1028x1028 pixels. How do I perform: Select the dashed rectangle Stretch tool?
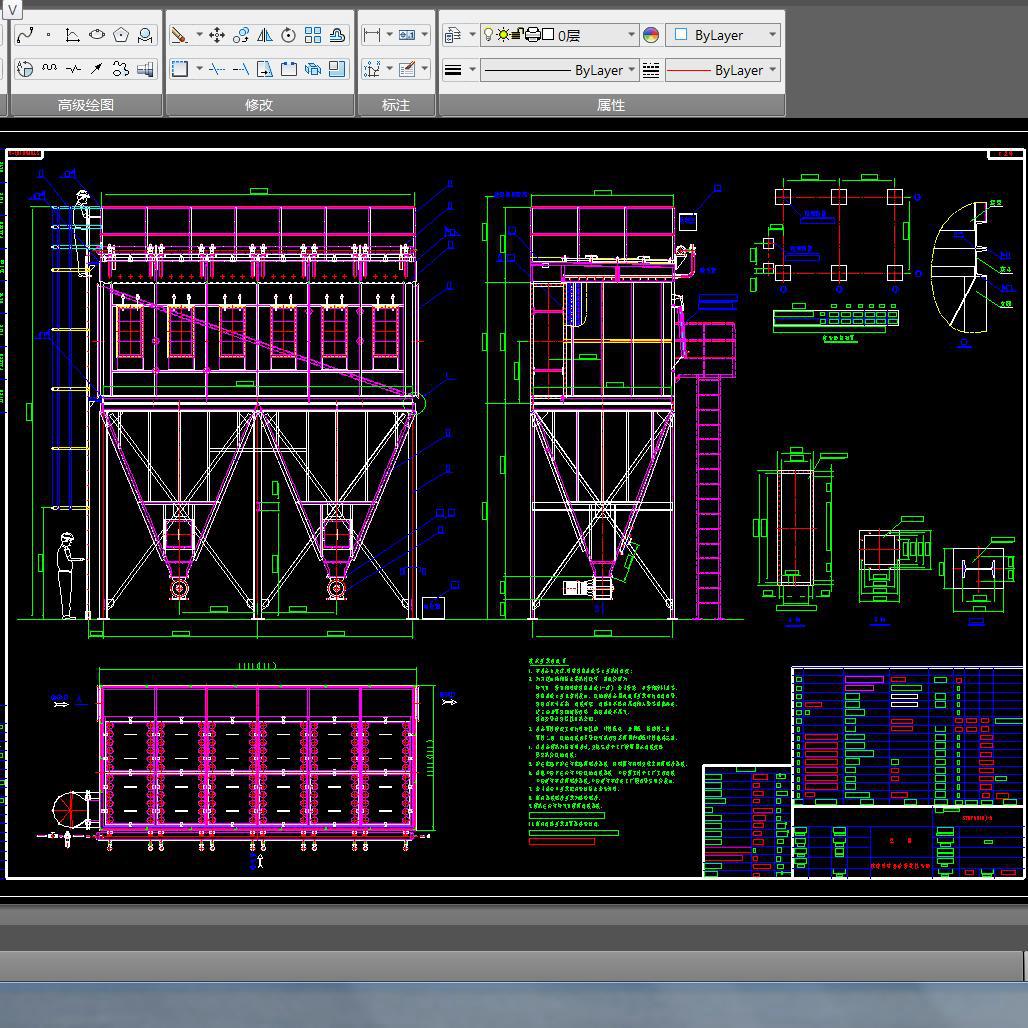pyautogui.click(x=179, y=69)
